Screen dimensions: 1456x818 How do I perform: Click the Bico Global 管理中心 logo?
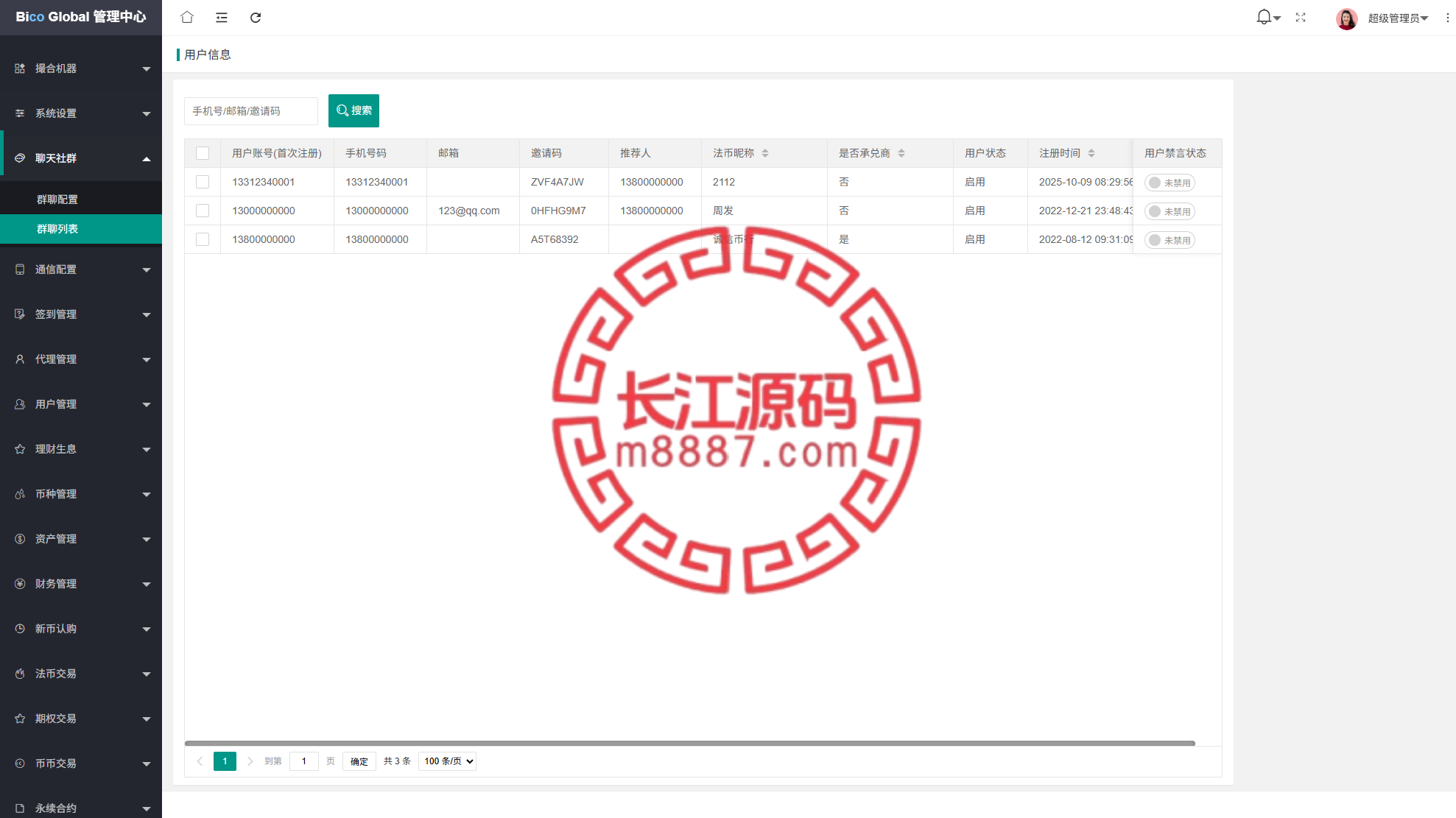coord(81,17)
